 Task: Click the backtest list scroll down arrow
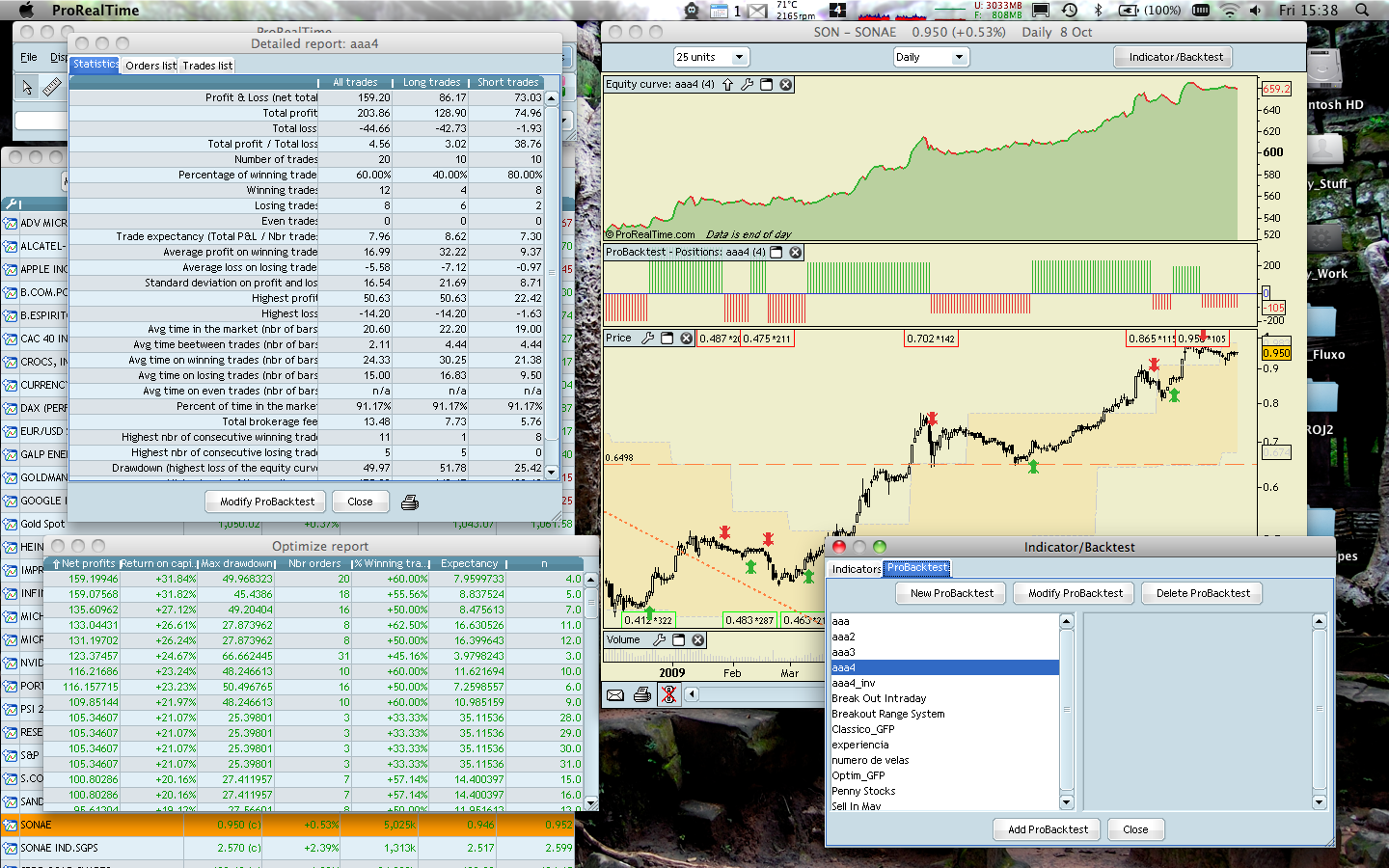[1067, 802]
